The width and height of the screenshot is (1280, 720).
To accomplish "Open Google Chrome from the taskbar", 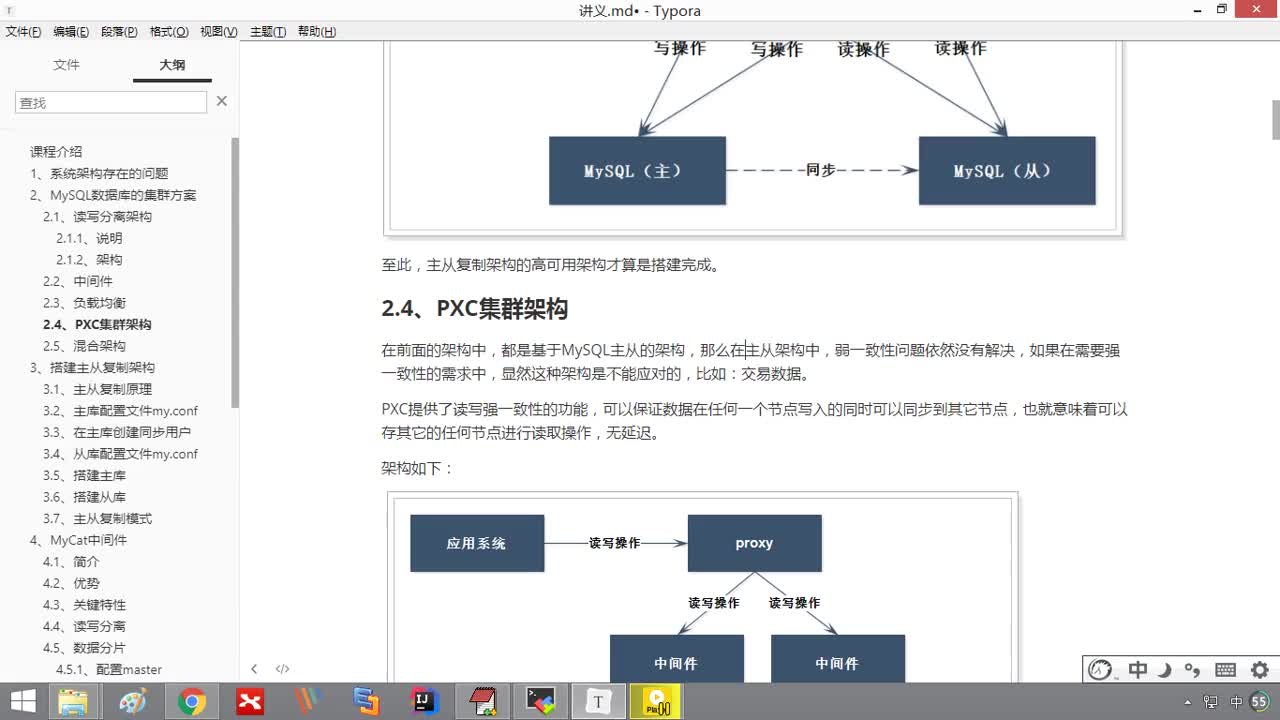I will tap(192, 702).
